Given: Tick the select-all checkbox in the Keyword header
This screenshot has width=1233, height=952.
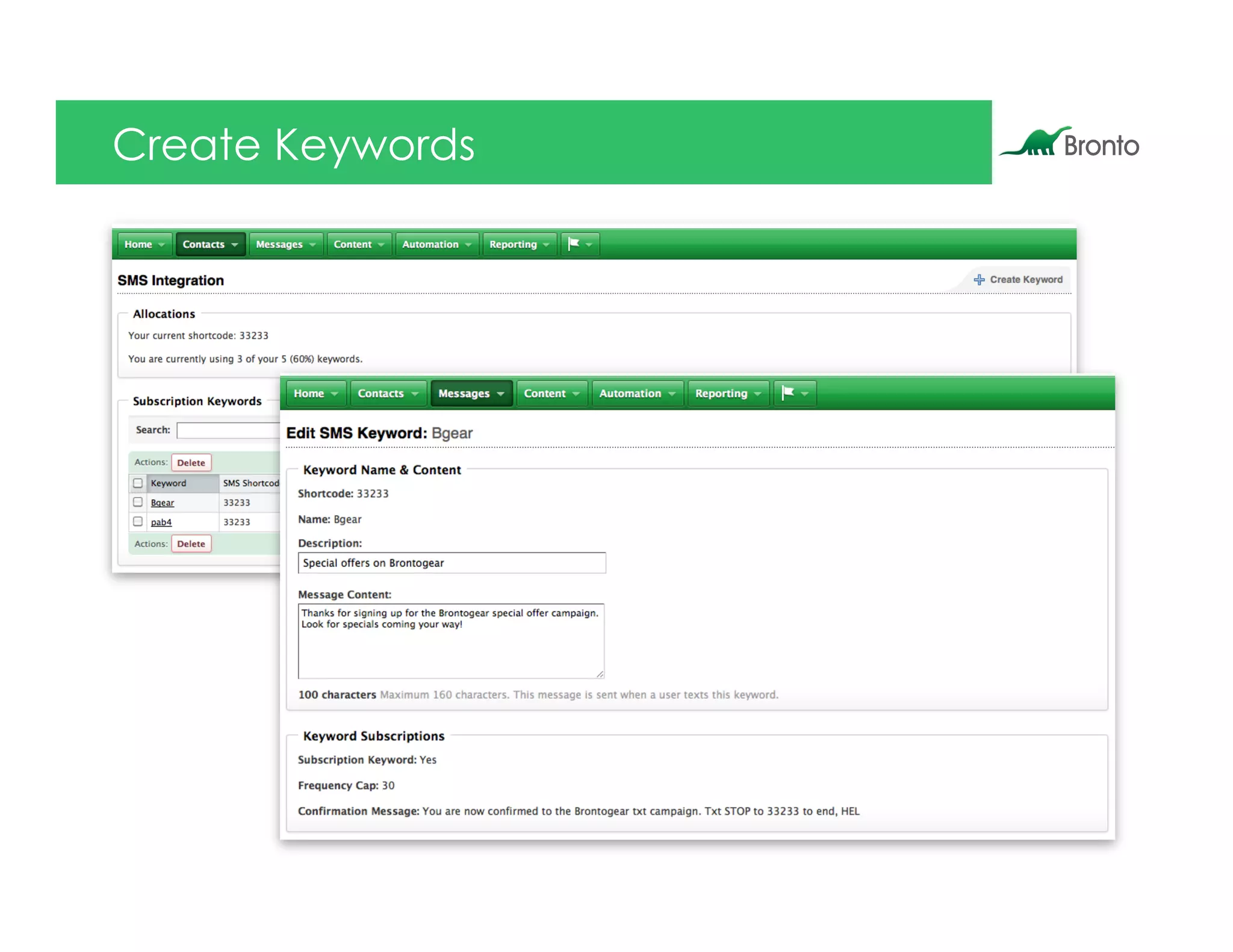Looking at the screenshot, I should click(x=138, y=483).
